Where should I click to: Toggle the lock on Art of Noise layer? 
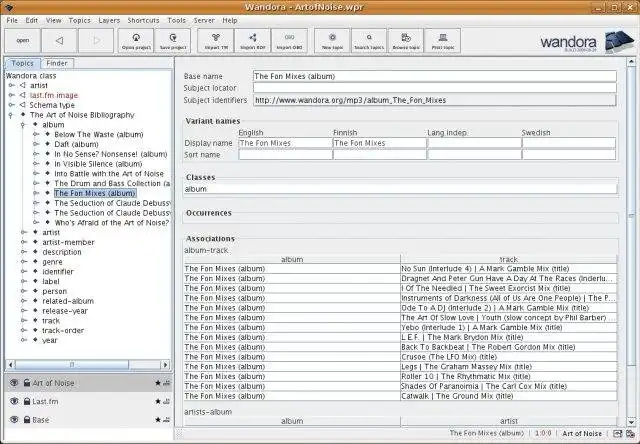[27, 383]
